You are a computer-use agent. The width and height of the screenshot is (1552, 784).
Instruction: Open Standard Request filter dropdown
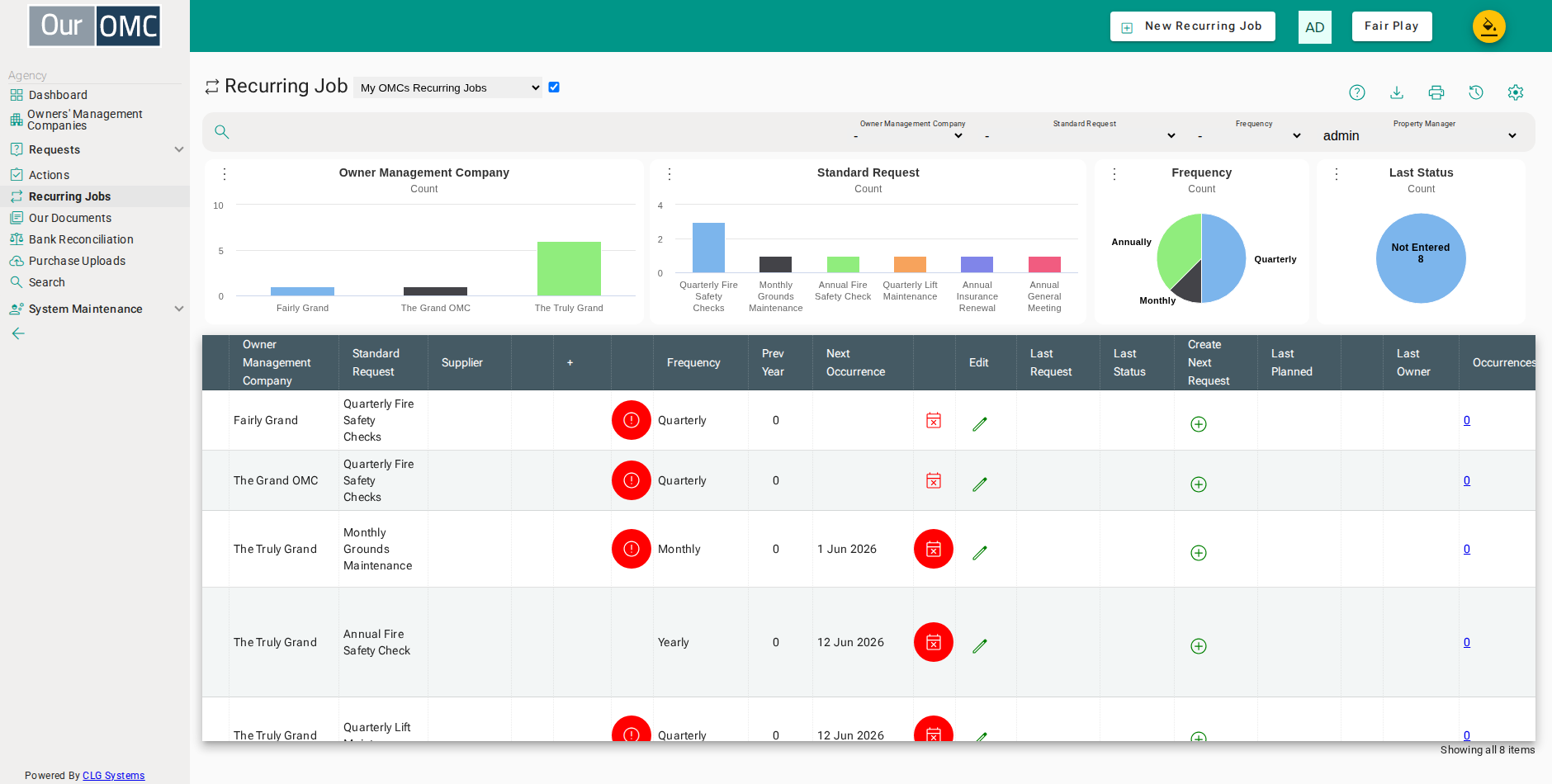1081,135
